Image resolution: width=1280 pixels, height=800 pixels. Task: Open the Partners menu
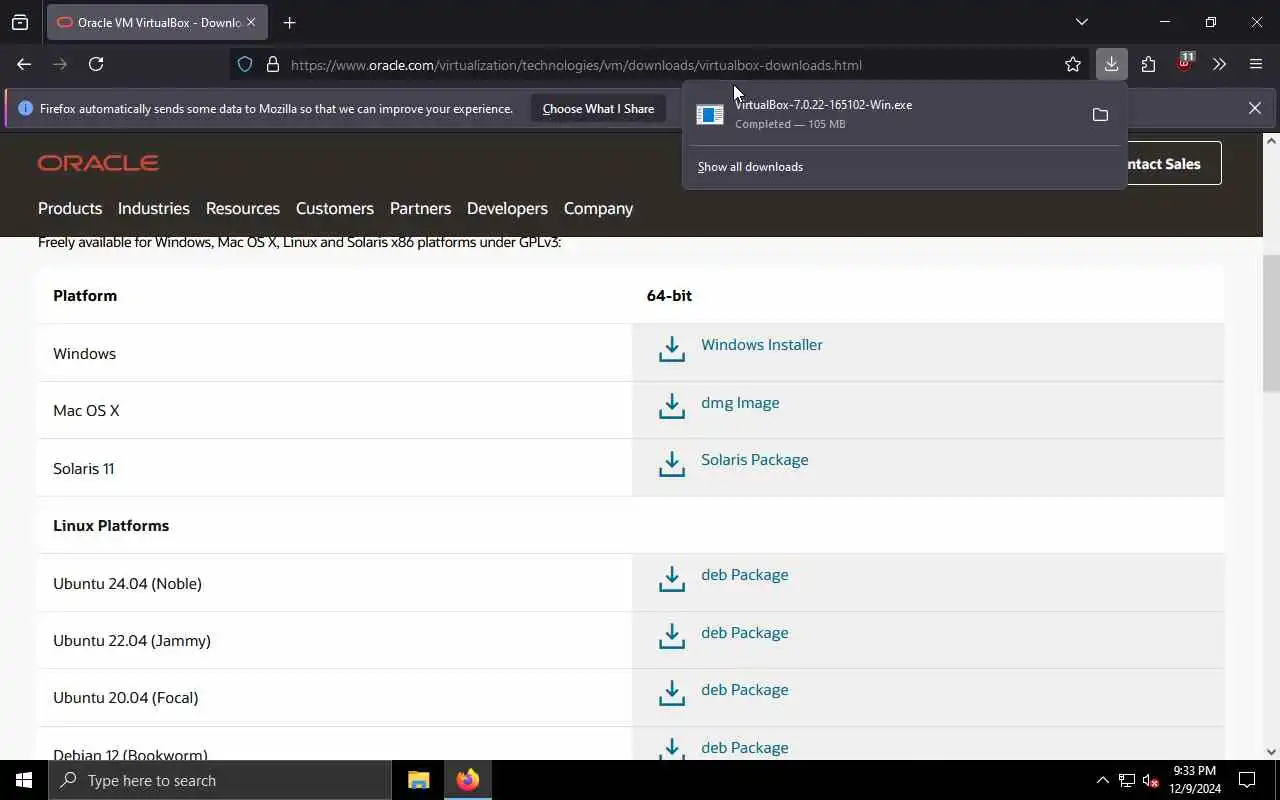click(x=420, y=208)
